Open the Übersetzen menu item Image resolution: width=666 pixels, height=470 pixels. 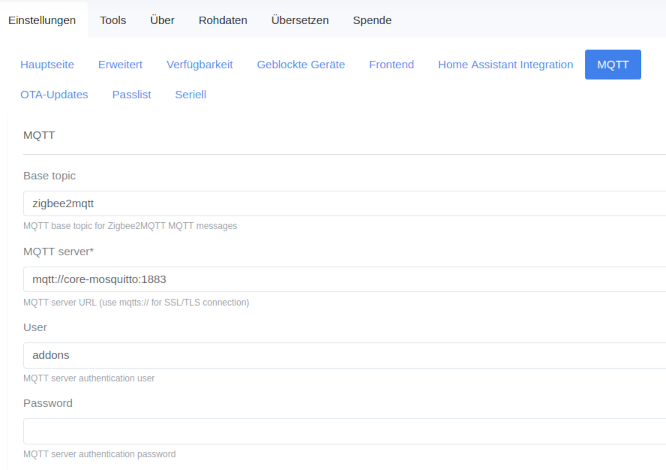pyautogui.click(x=300, y=20)
